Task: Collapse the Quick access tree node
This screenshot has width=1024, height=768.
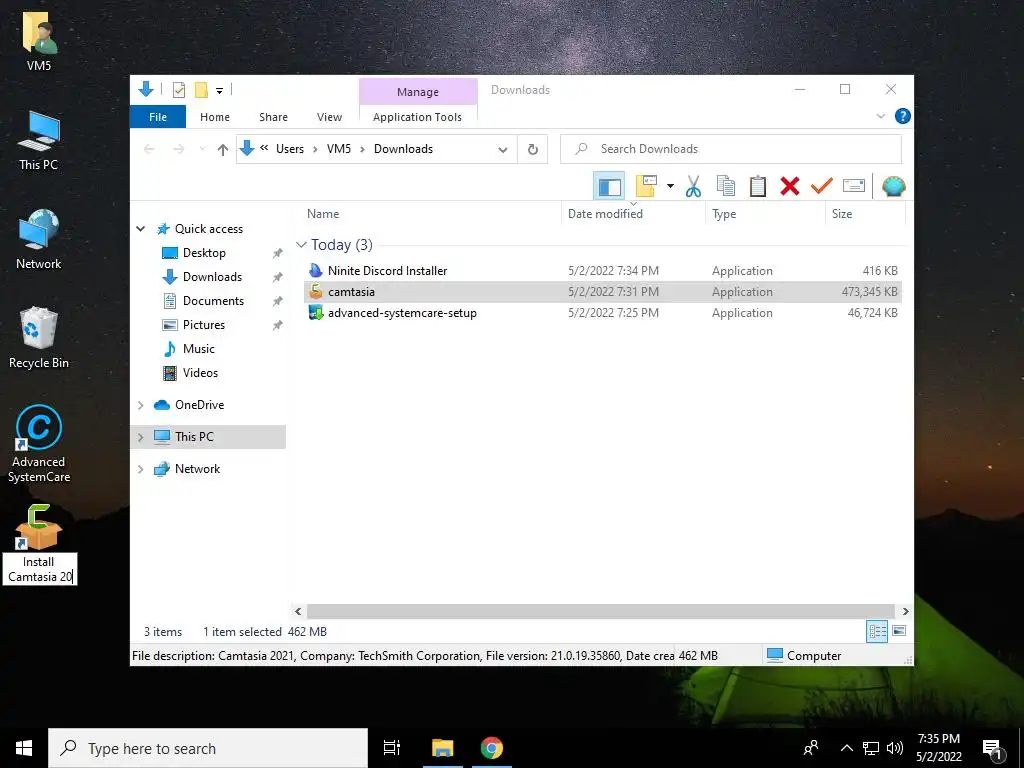Action: (140, 229)
